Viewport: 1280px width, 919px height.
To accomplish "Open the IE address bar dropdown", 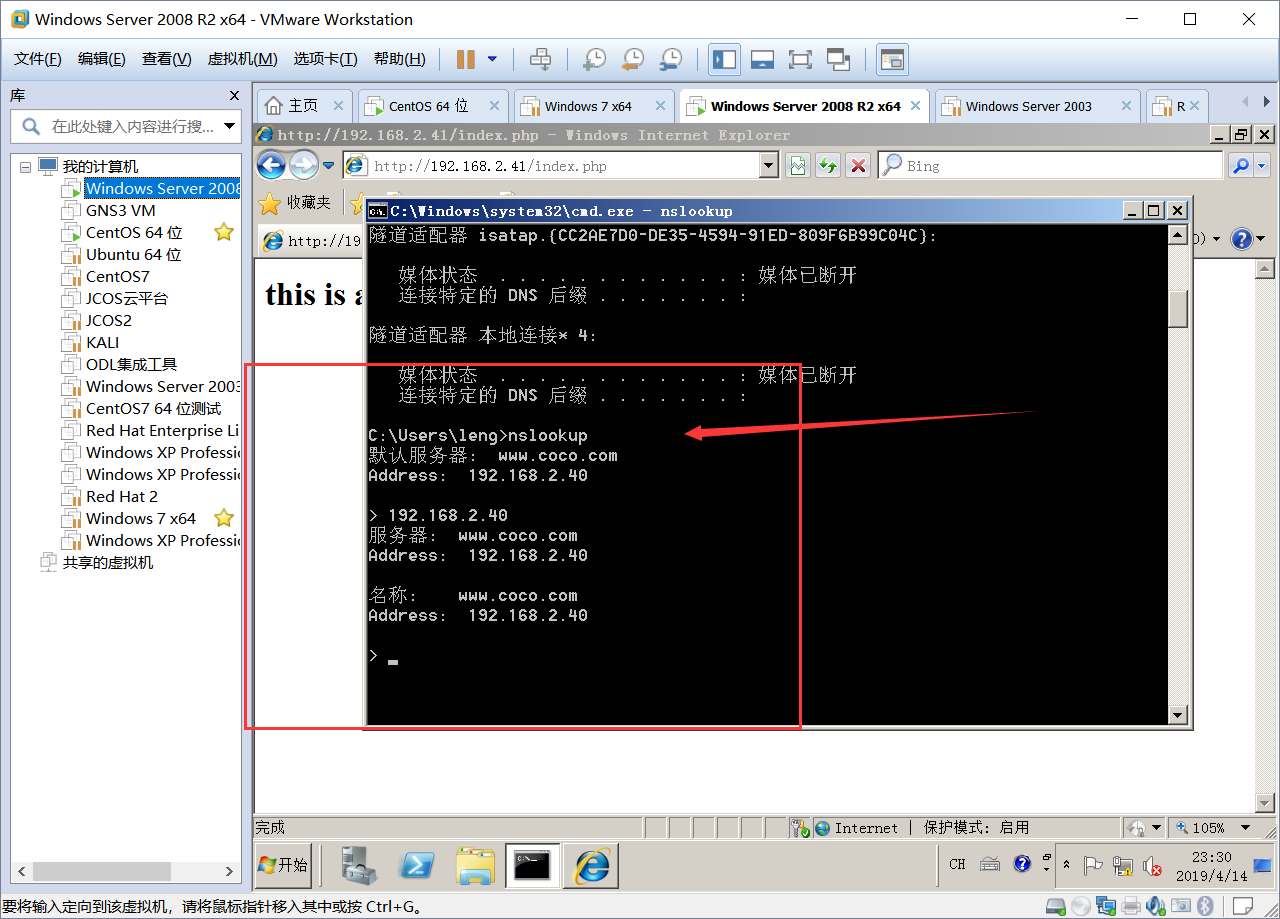I will (x=770, y=164).
